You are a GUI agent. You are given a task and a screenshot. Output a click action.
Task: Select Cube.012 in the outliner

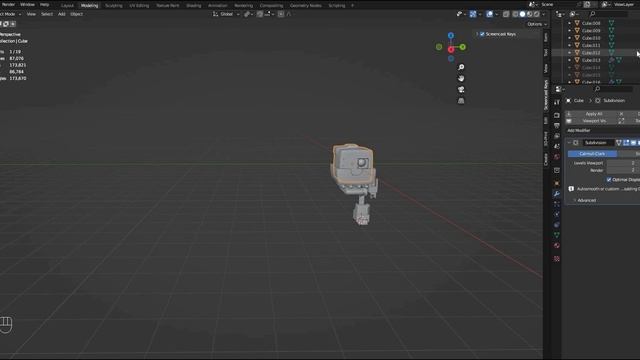point(591,53)
